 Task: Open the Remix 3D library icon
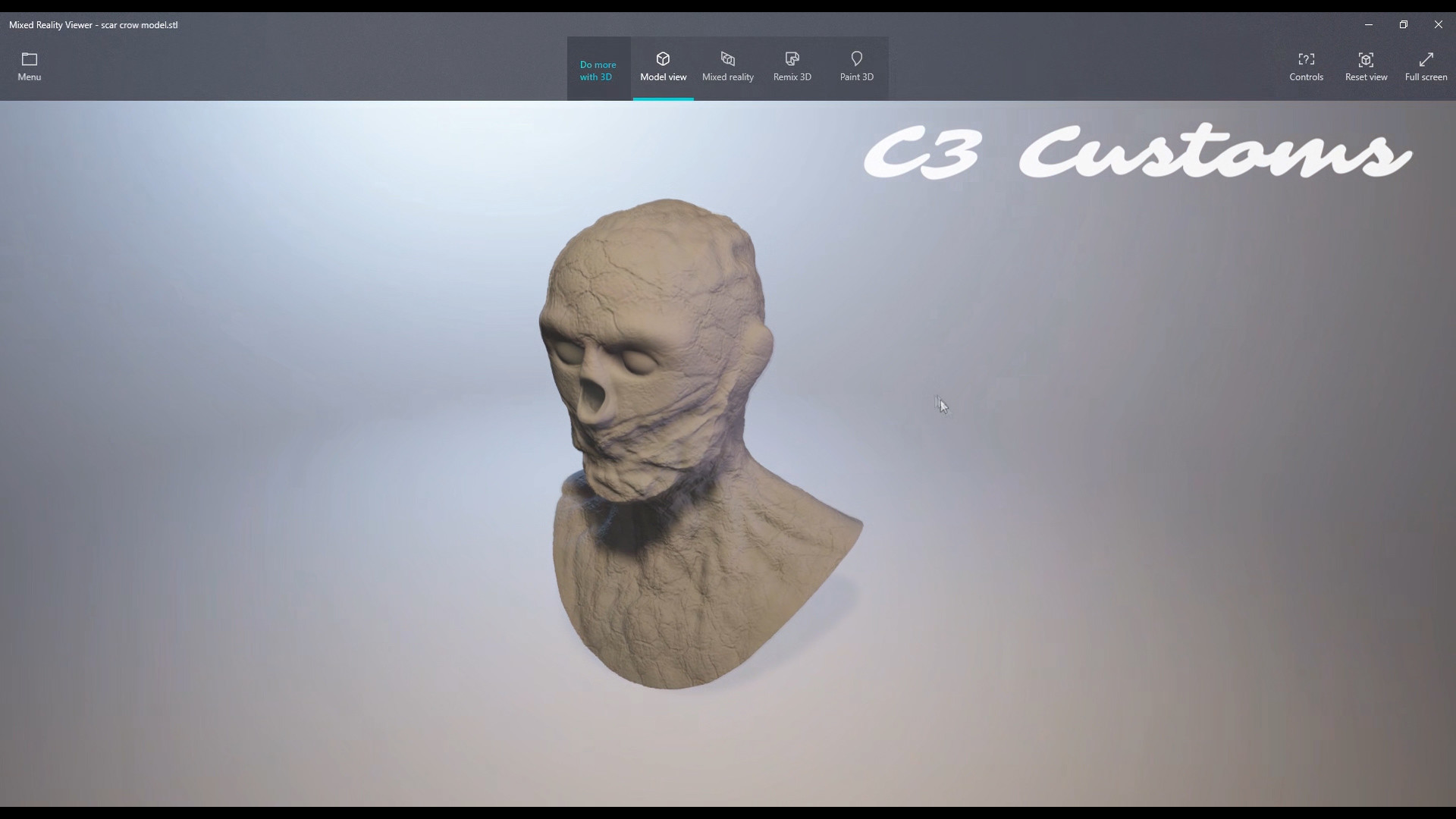point(792,59)
